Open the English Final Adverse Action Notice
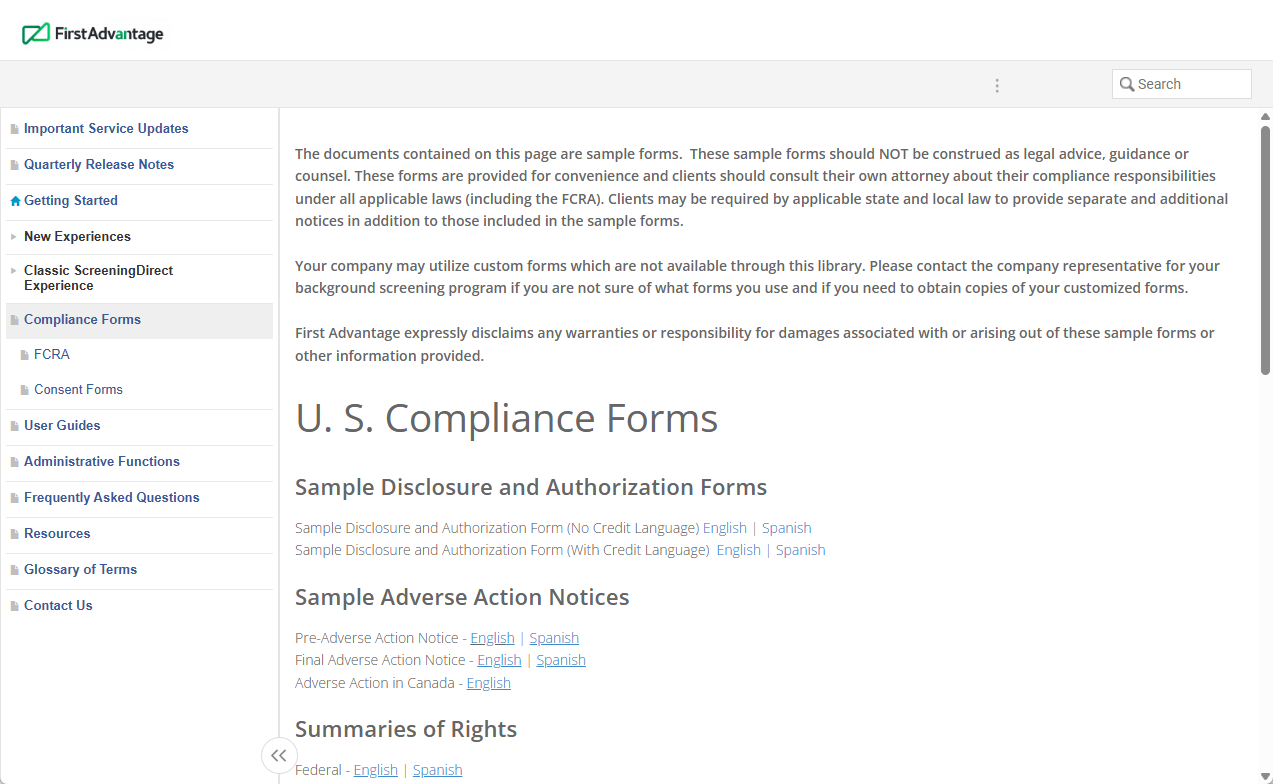The width and height of the screenshot is (1273, 784). 499,660
